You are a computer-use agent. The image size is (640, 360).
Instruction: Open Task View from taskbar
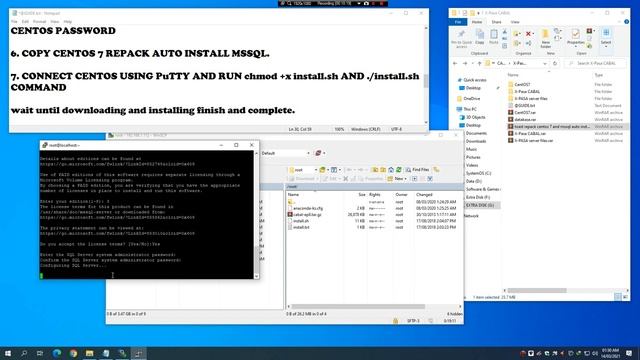coord(40,353)
